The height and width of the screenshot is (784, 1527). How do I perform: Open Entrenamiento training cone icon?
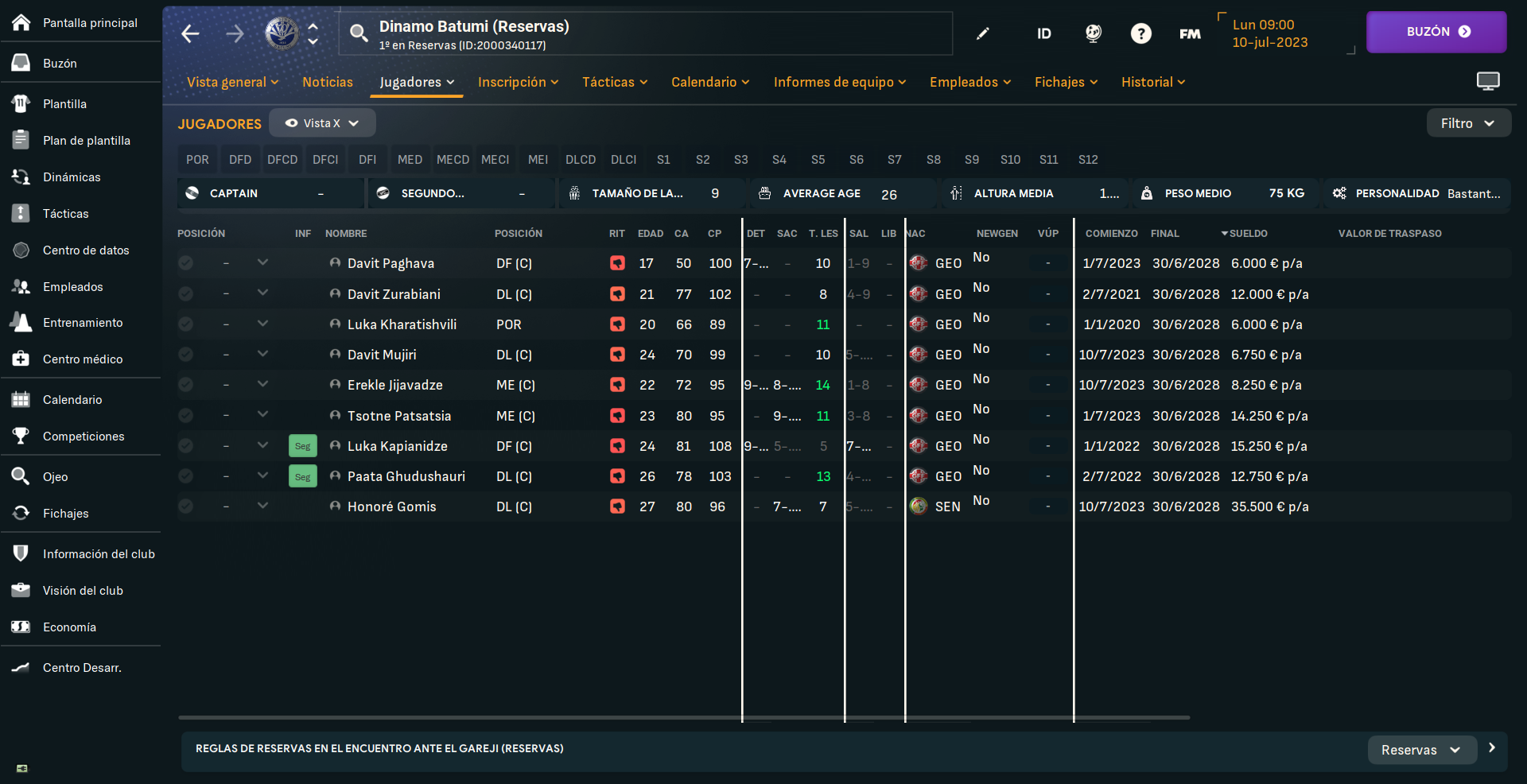tap(21, 322)
